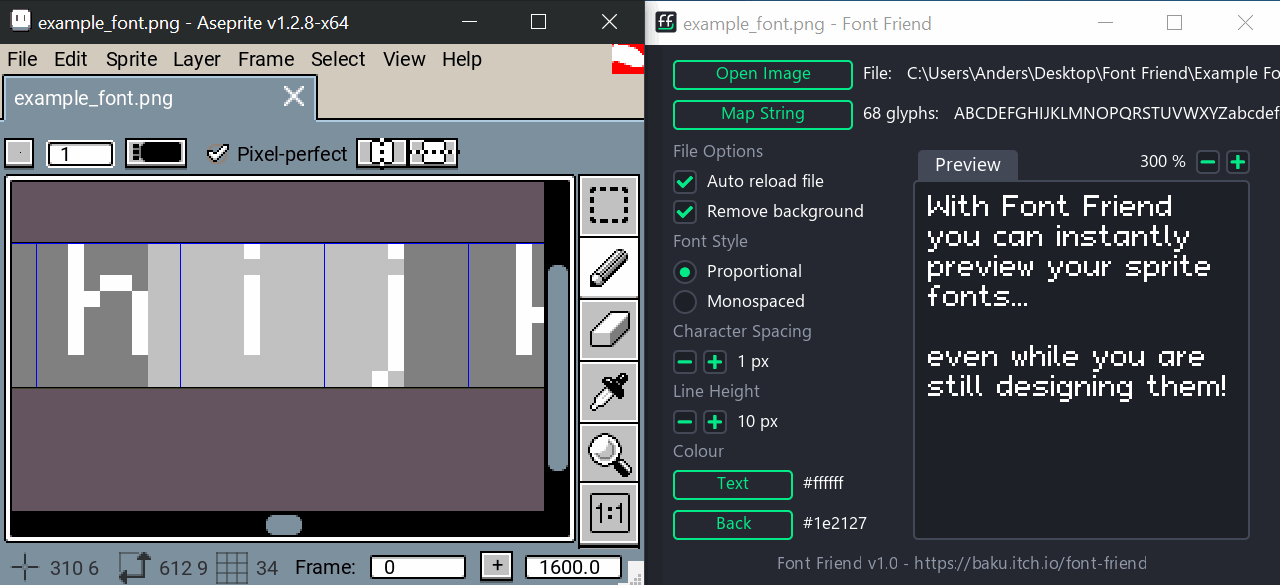Click the plus button next to Frame field
The height and width of the screenshot is (585, 1280).
point(496,566)
